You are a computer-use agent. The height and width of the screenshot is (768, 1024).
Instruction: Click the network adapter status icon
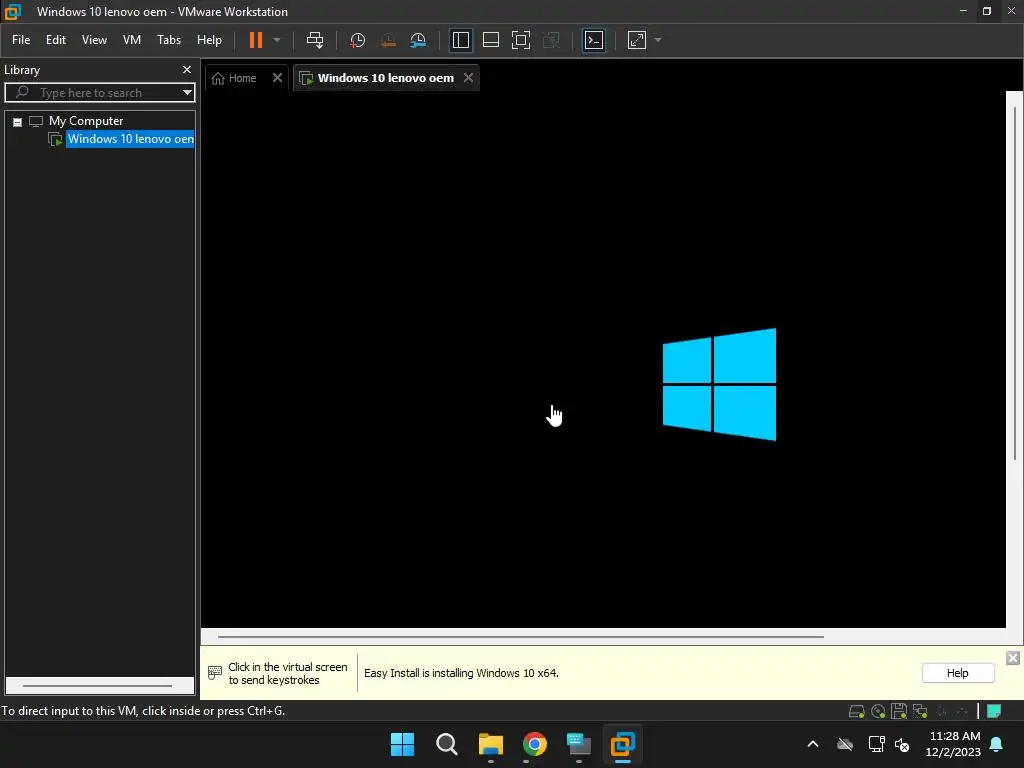click(920, 711)
